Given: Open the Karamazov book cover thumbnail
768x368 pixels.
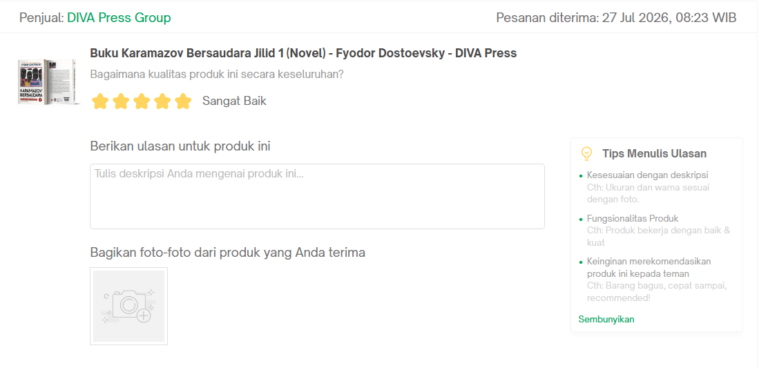Looking at the screenshot, I should (48, 81).
